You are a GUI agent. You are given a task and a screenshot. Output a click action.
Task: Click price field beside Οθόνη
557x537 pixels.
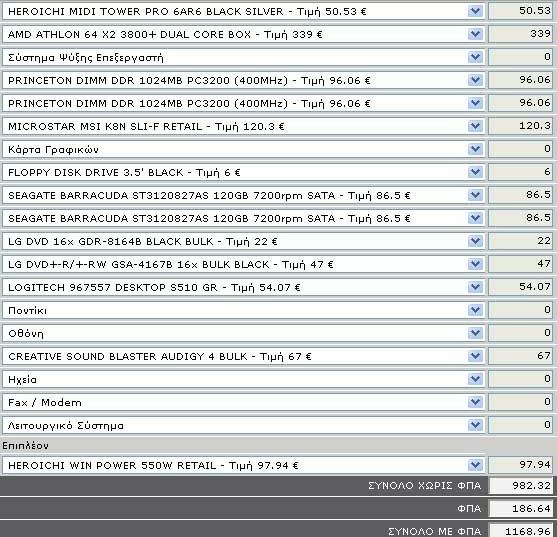click(520, 333)
